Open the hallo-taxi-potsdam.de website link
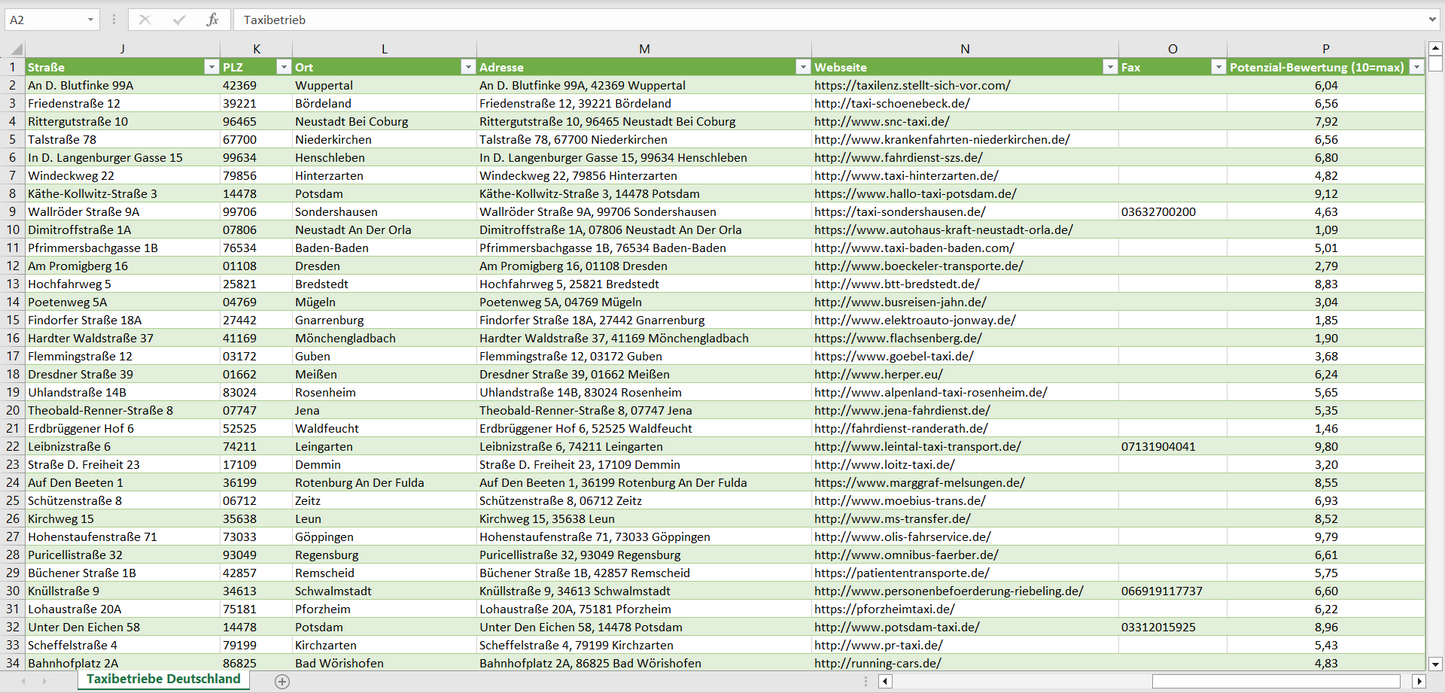 coord(915,193)
